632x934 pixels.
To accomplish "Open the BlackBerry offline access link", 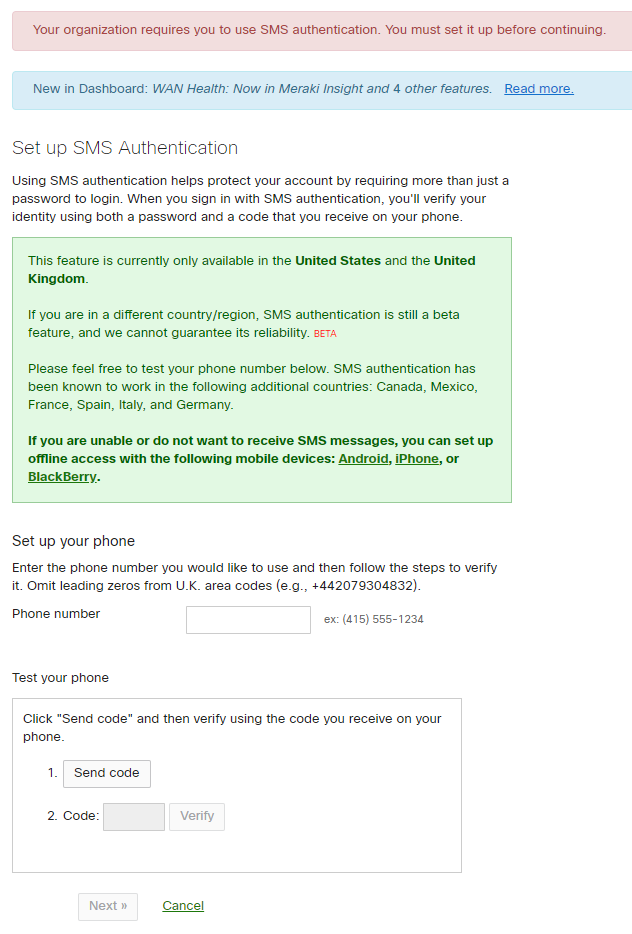I will pyautogui.click(x=60, y=477).
